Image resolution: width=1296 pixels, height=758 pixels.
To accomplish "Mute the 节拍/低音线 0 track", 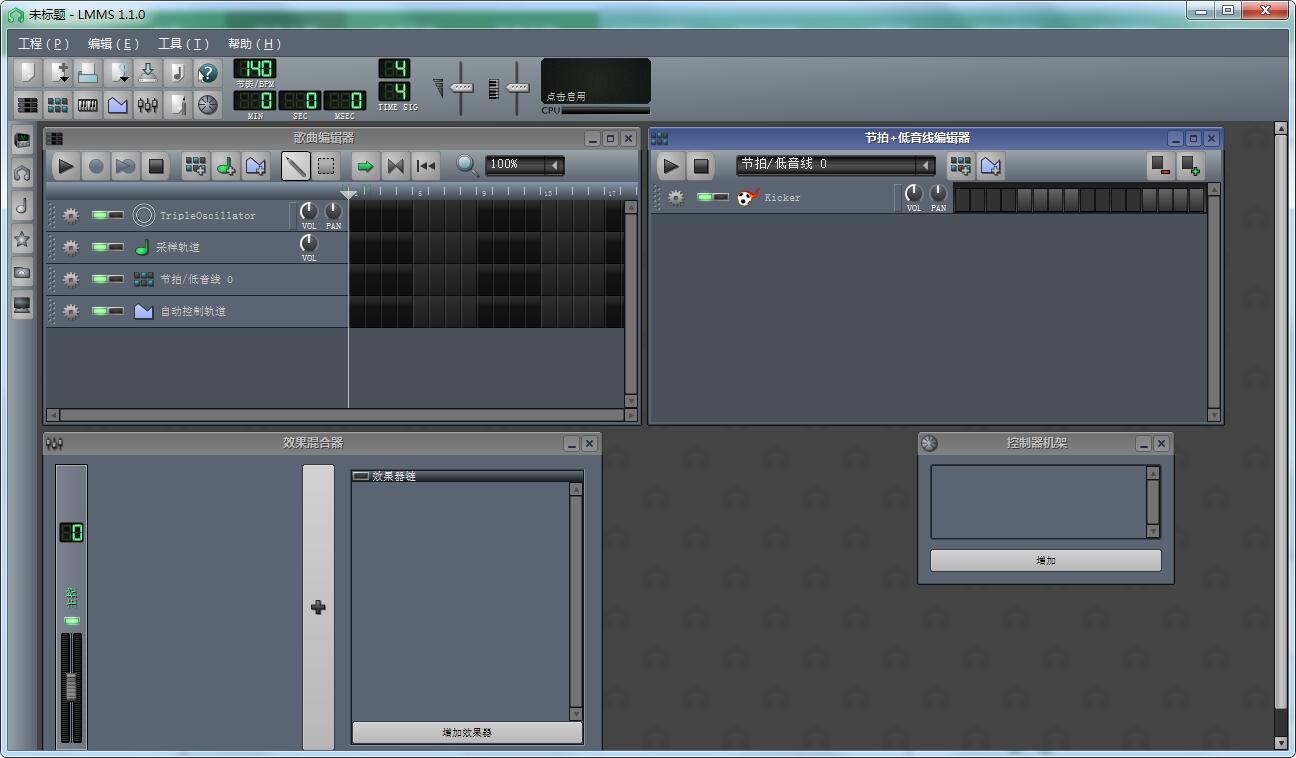I will click(x=99, y=279).
